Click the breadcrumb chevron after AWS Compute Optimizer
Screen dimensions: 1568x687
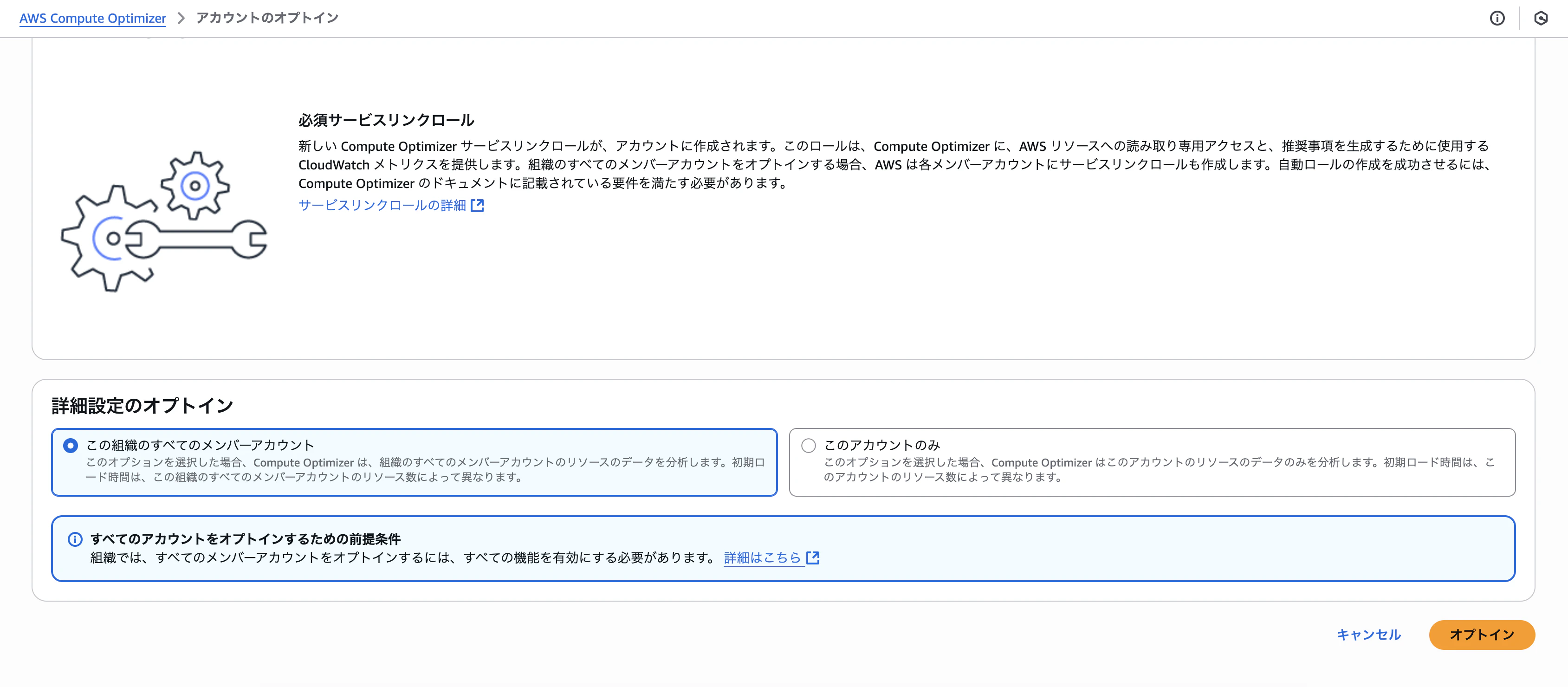pyautogui.click(x=181, y=18)
